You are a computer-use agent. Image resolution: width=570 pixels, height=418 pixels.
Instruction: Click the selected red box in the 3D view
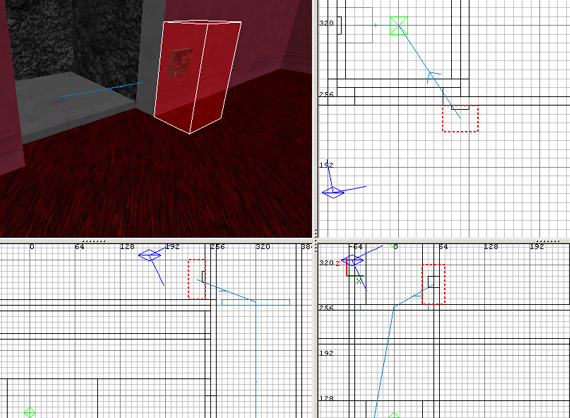(x=197, y=76)
